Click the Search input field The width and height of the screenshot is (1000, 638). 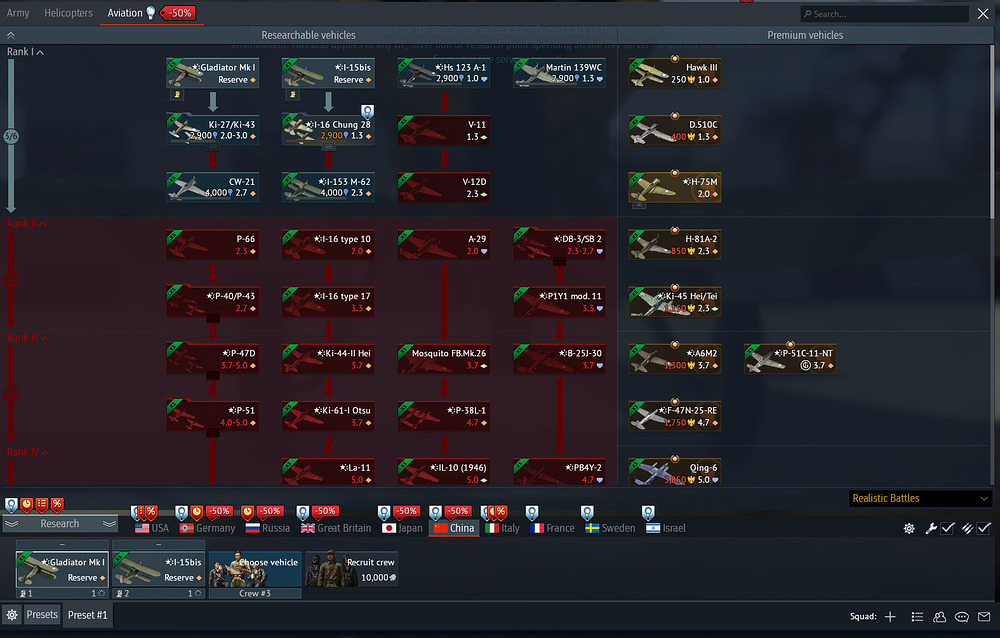click(x=885, y=13)
